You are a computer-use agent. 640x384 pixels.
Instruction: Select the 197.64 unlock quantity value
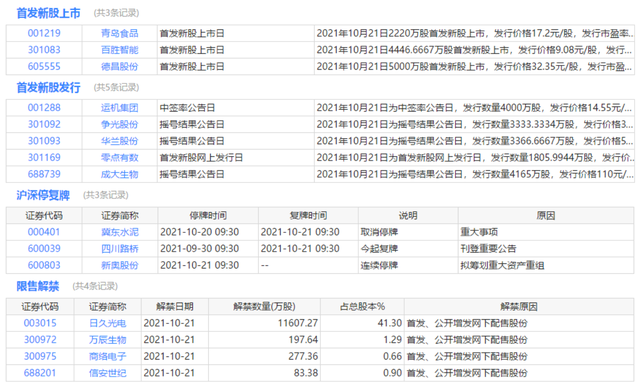pos(303,340)
